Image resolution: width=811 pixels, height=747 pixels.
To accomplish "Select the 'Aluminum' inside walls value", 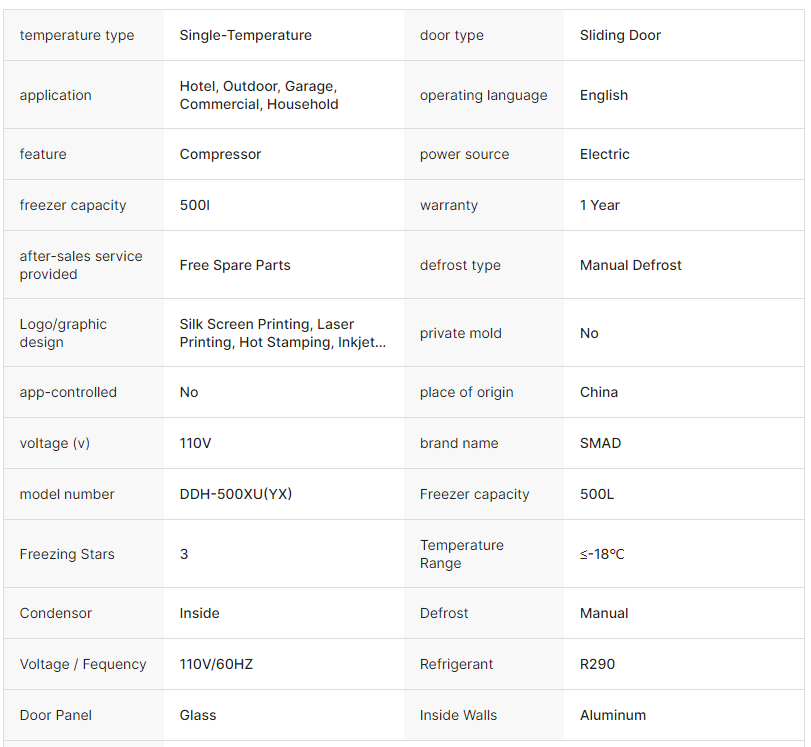I will 613,715.
